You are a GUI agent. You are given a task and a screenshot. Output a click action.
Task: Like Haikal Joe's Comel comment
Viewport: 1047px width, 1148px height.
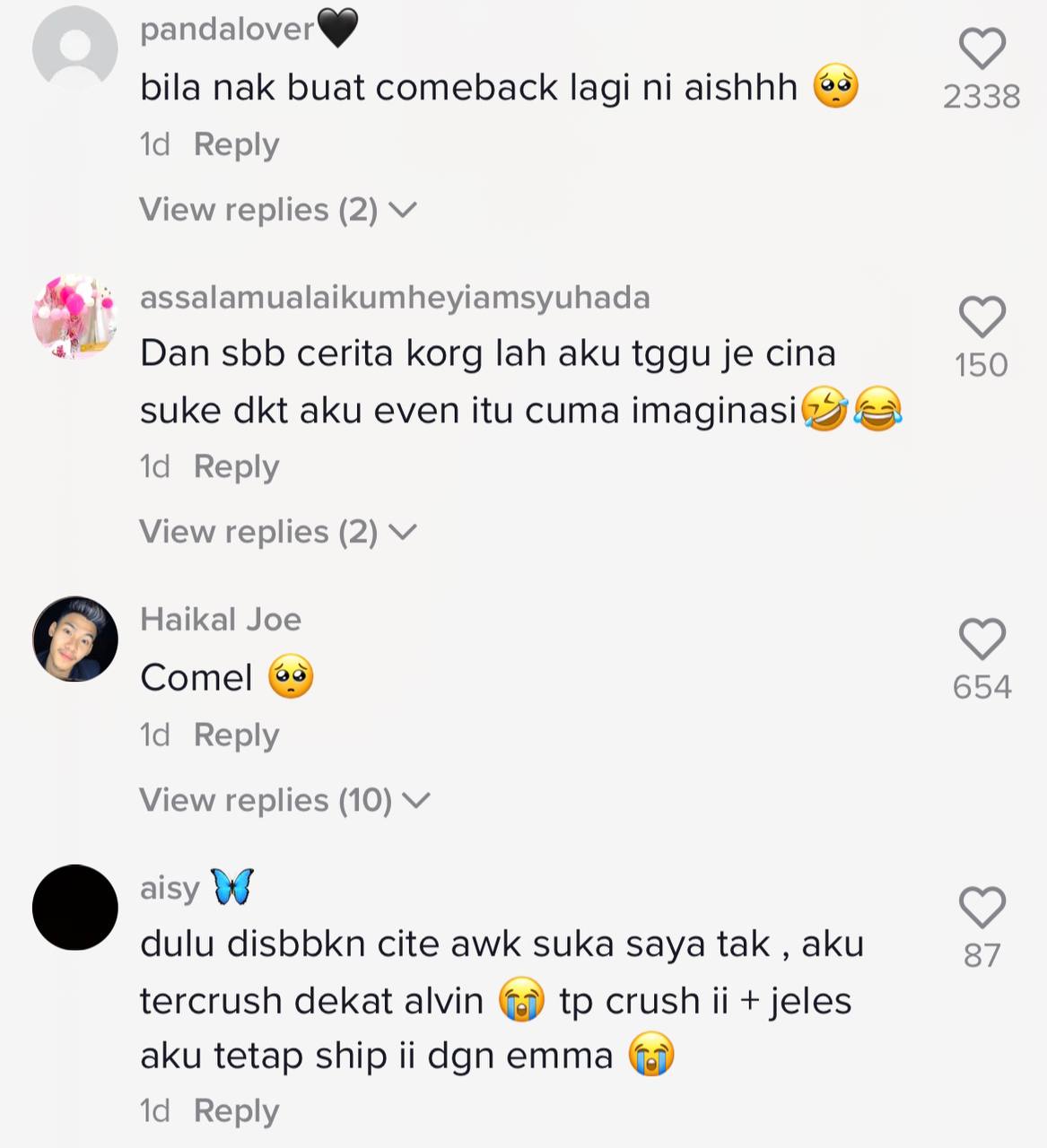(982, 639)
